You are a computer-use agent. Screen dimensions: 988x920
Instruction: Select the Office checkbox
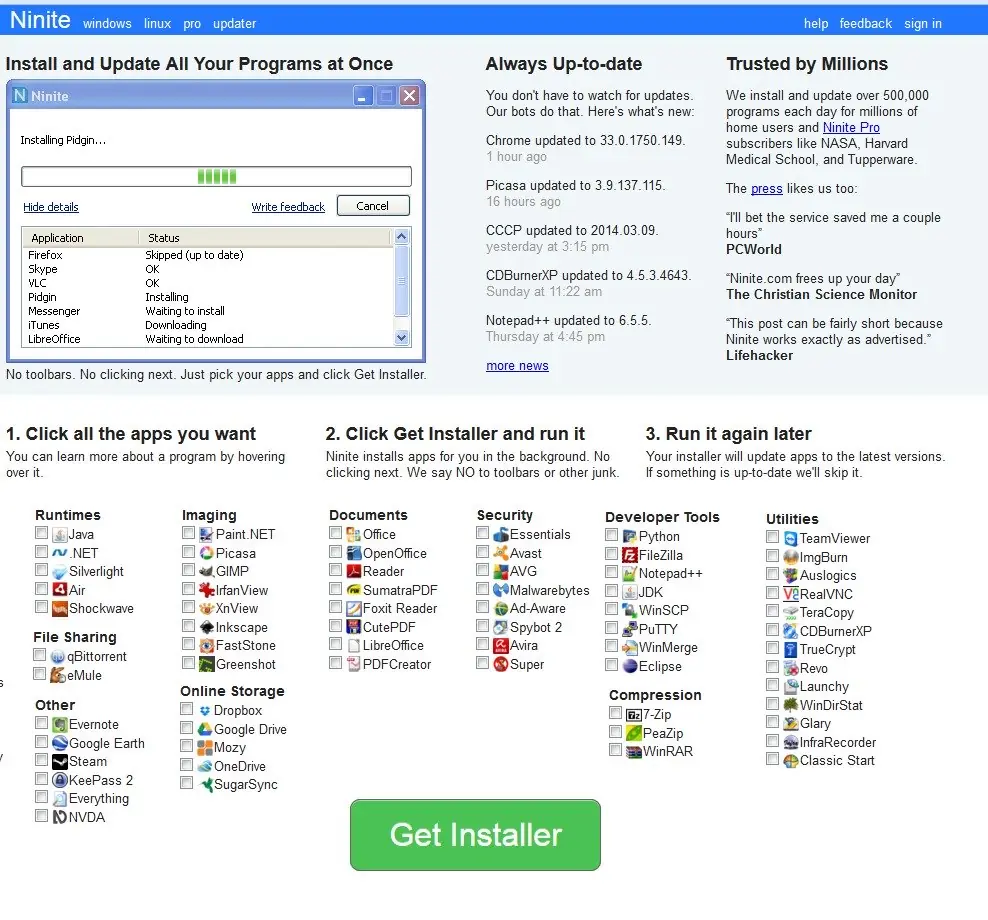pyautogui.click(x=335, y=533)
